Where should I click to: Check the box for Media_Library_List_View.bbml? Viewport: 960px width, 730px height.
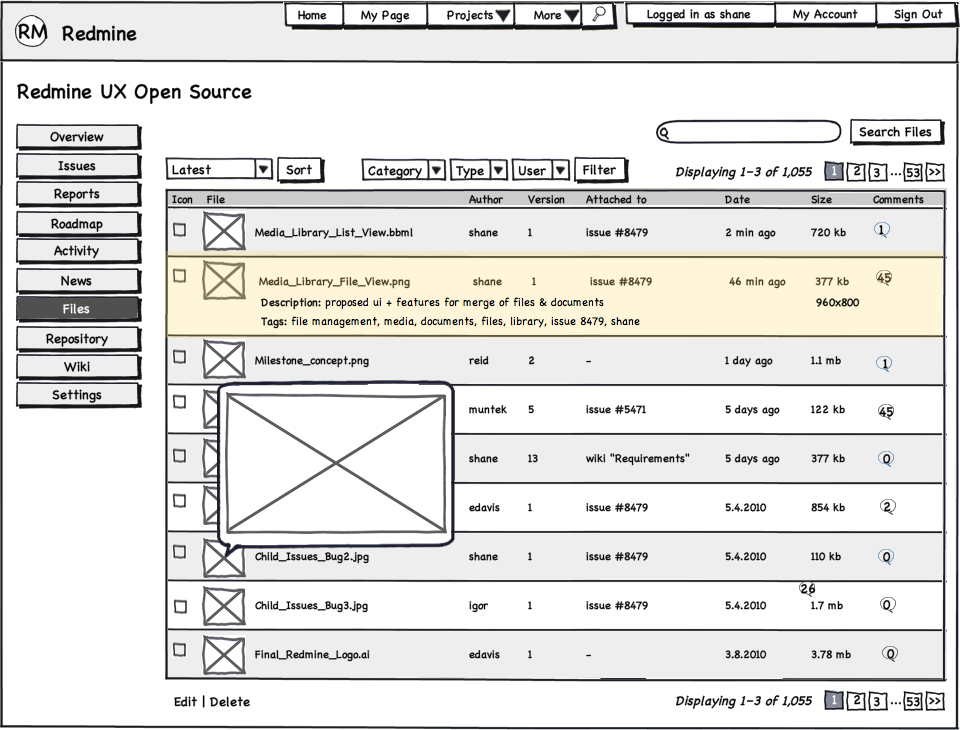[180, 229]
